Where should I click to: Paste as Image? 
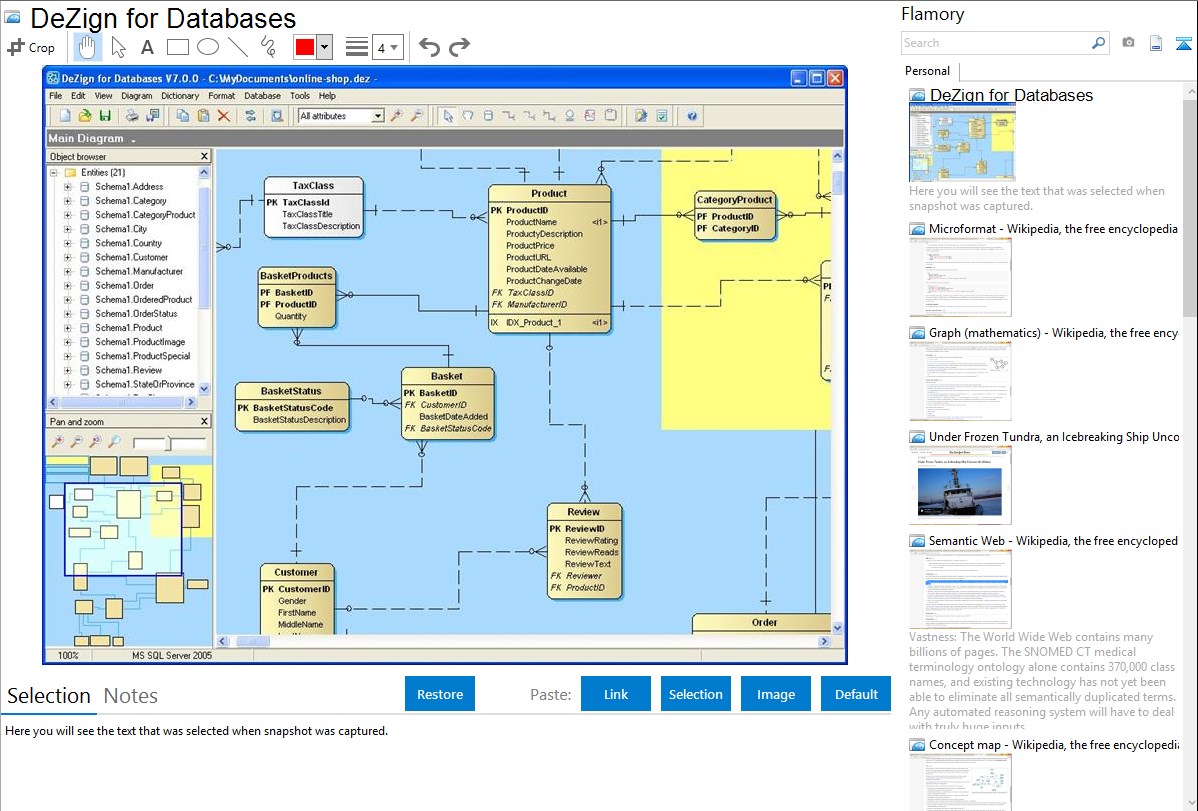coord(775,694)
